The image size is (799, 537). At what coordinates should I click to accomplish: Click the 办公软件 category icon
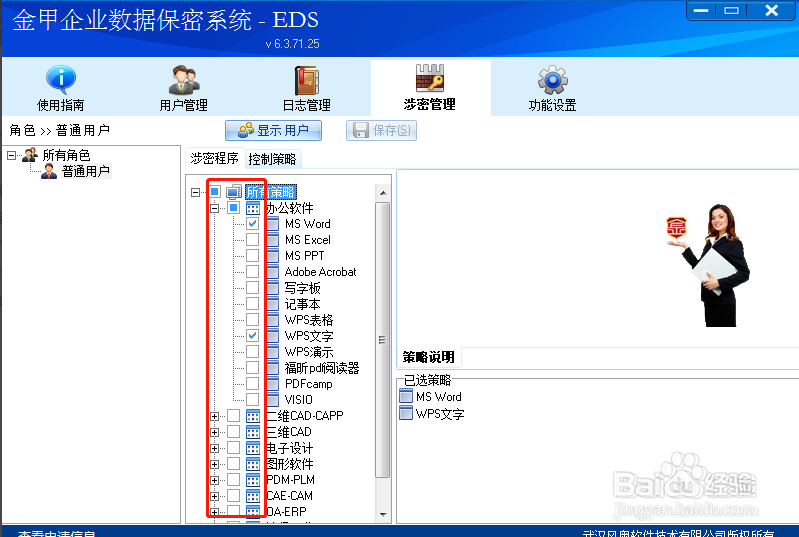pyautogui.click(x=253, y=208)
